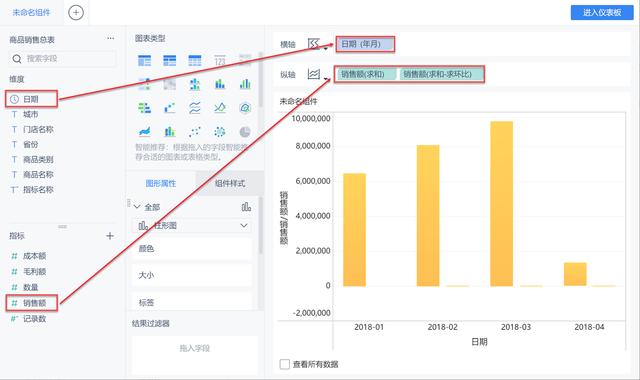Image resolution: width=640 pixels, height=380 pixels.
Task: Select the 毛利额 indicator field
Action: (34, 271)
